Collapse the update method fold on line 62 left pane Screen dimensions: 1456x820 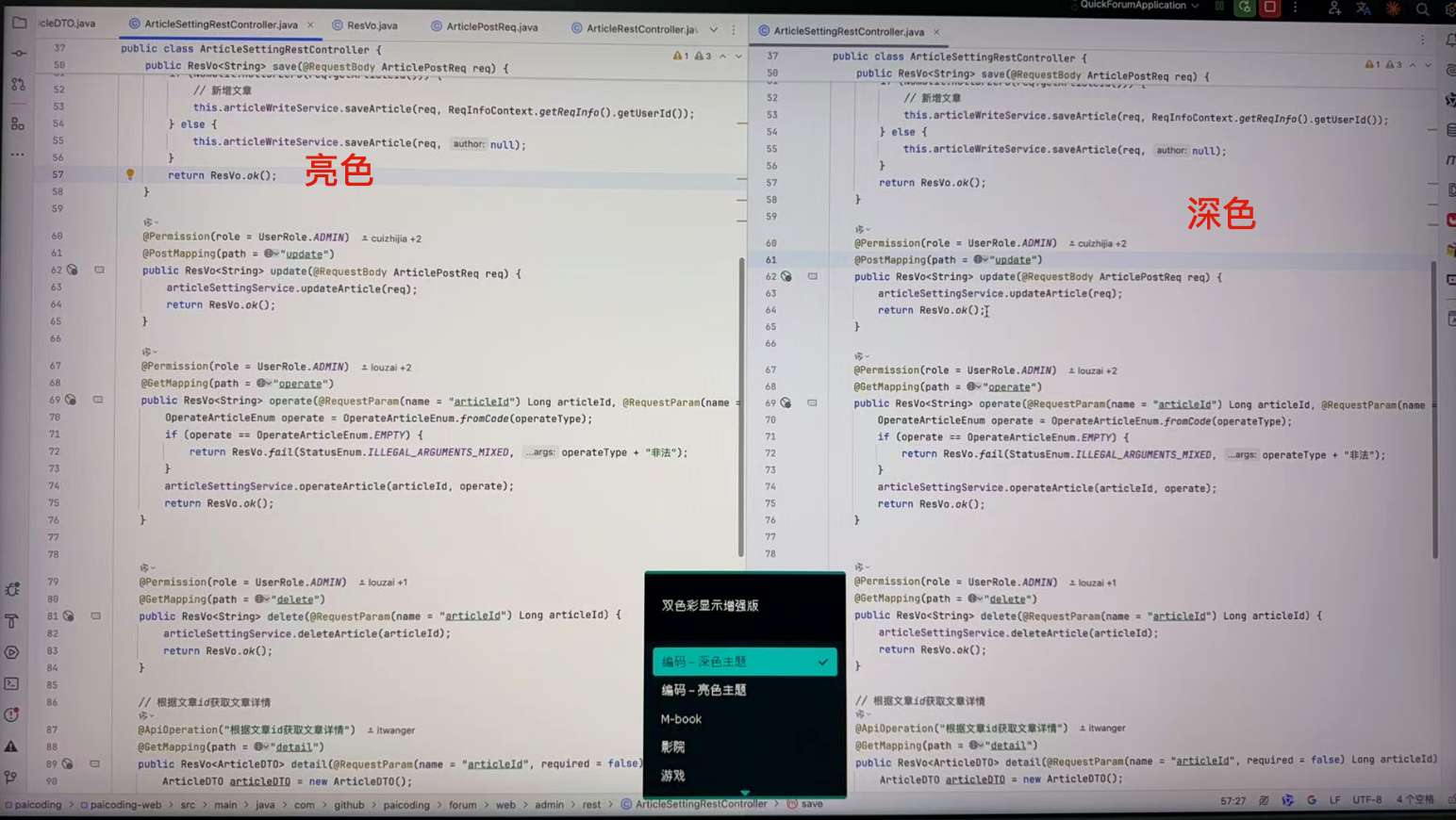(x=99, y=271)
